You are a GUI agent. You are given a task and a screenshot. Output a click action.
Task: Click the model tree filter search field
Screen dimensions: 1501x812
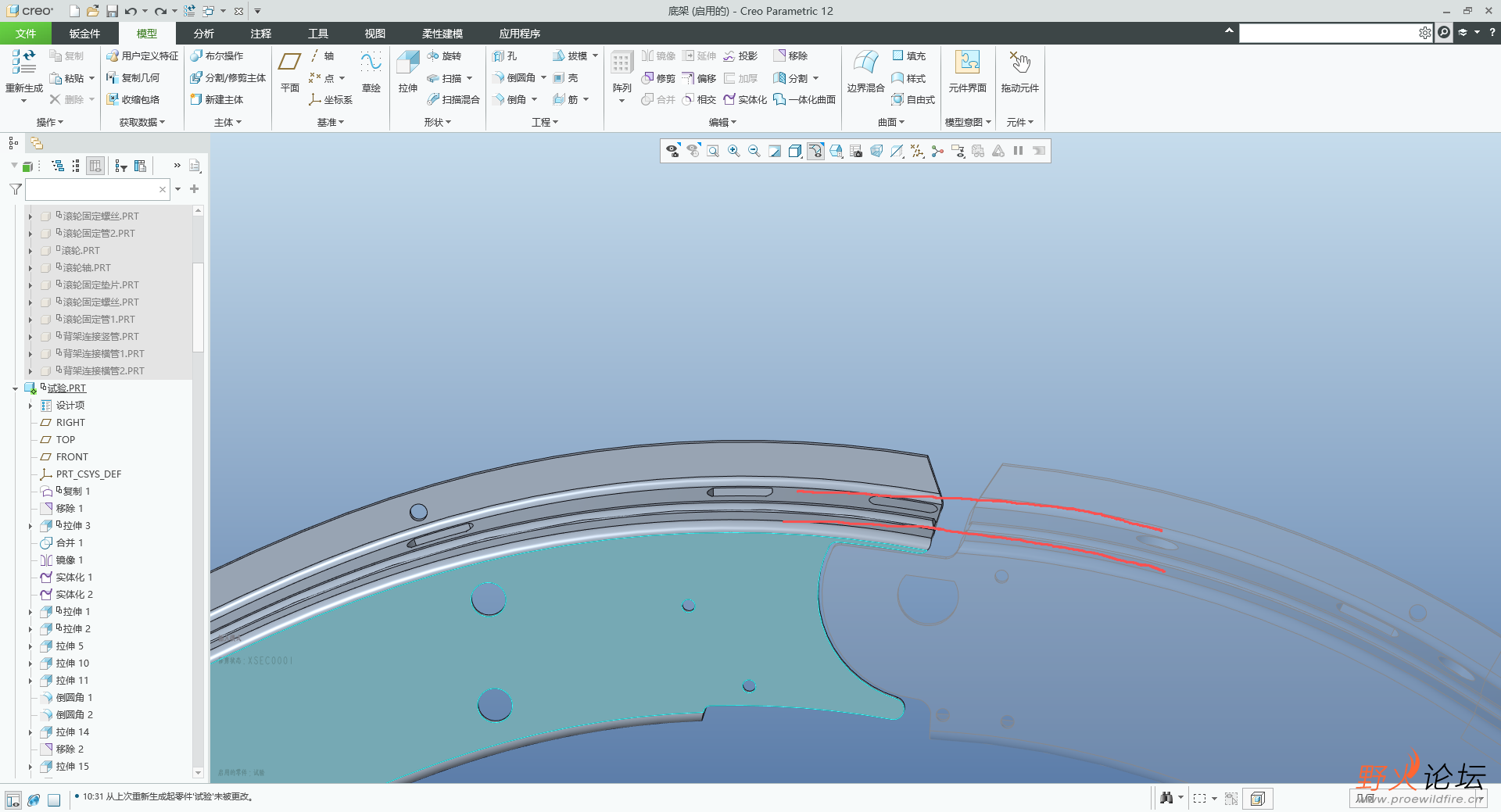[x=92, y=189]
